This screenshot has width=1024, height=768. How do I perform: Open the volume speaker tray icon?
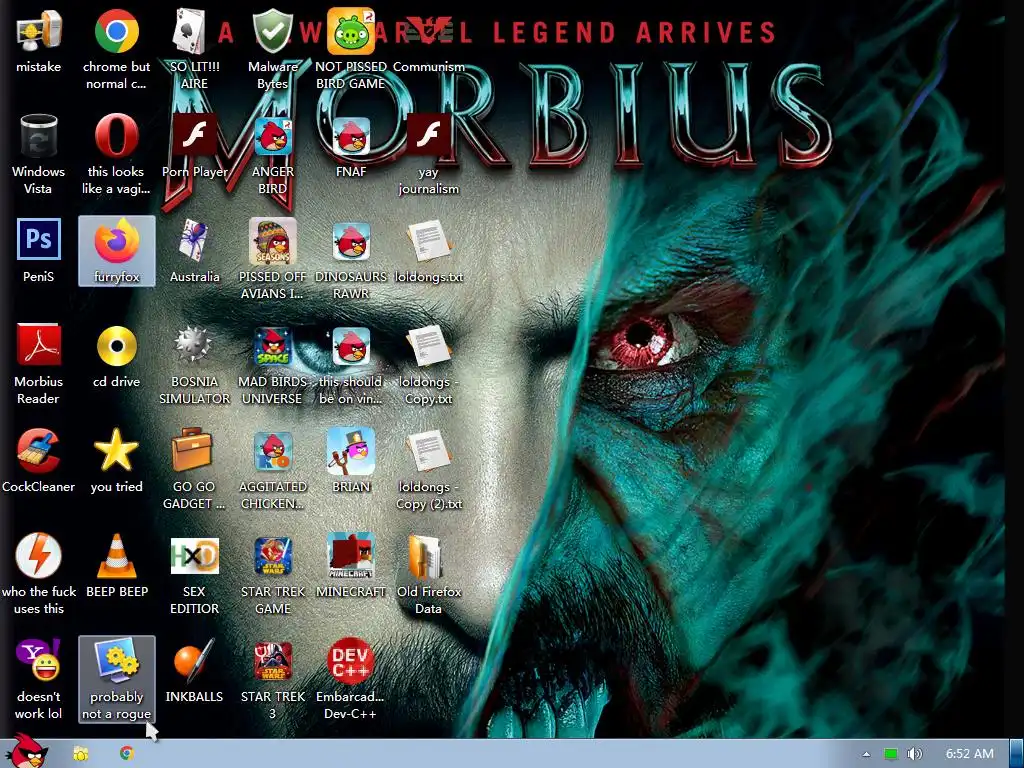tap(915, 754)
